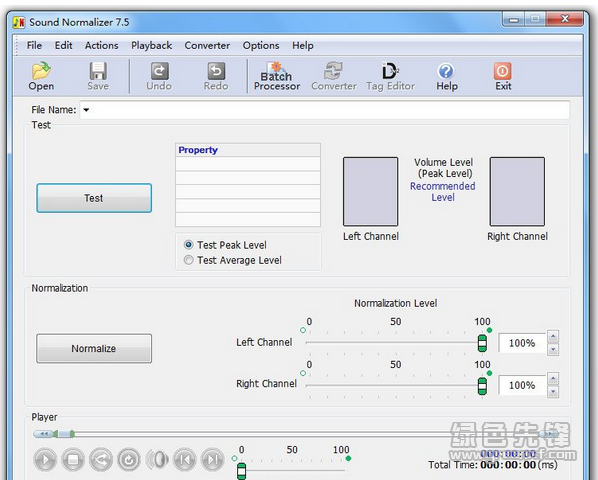Image resolution: width=598 pixels, height=480 pixels.
Task: Open the File menu
Action: coord(34,45)
